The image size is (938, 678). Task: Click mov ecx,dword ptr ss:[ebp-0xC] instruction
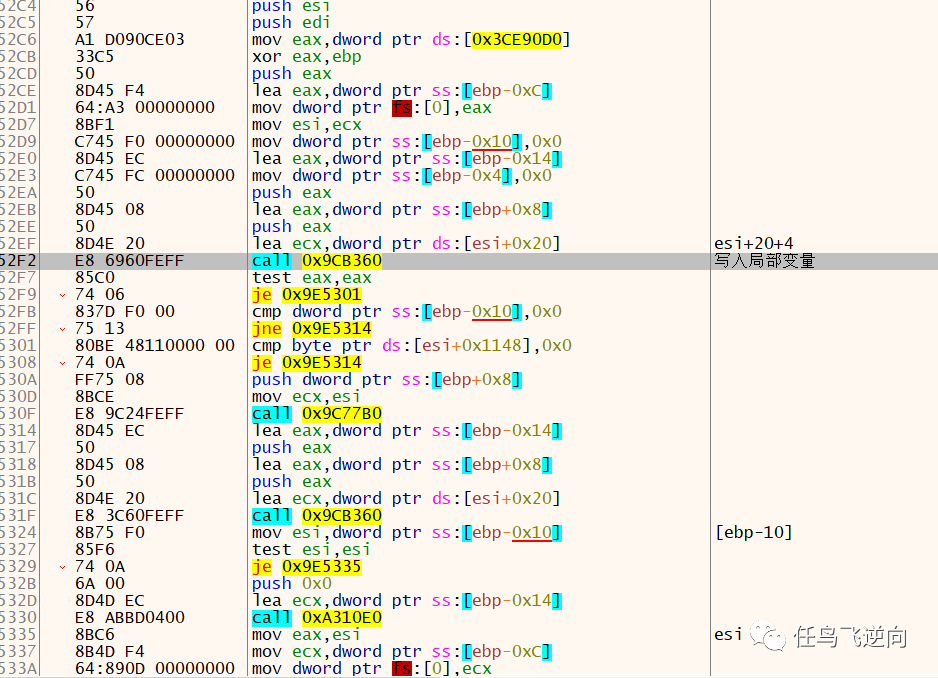pos(402,652)
